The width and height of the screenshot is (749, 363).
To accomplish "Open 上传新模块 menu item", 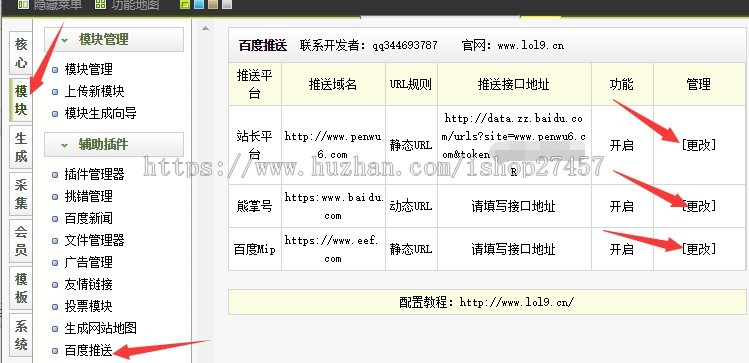I will (x=94, y=91).
